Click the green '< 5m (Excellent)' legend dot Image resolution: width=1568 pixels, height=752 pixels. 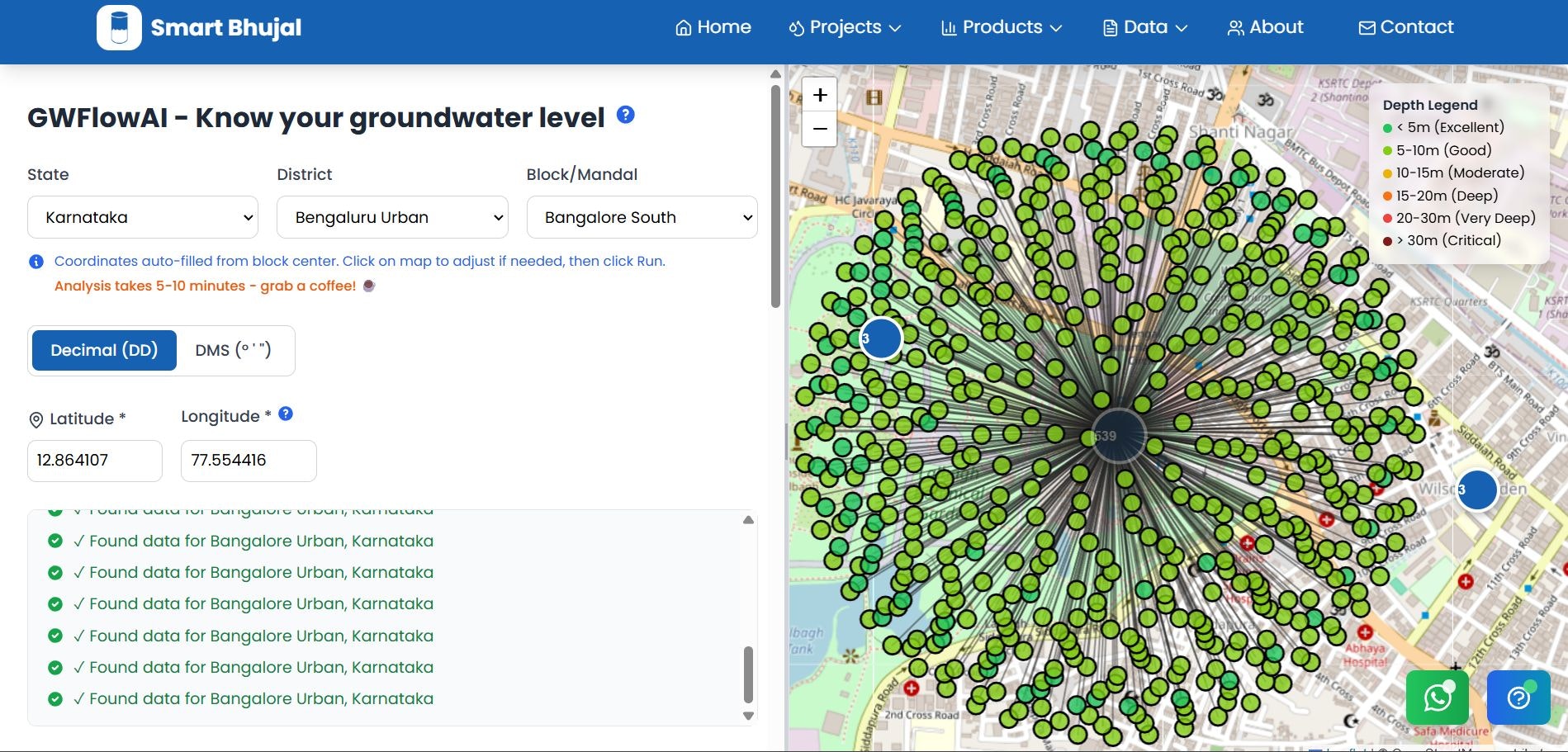(x=1387, y=128)
